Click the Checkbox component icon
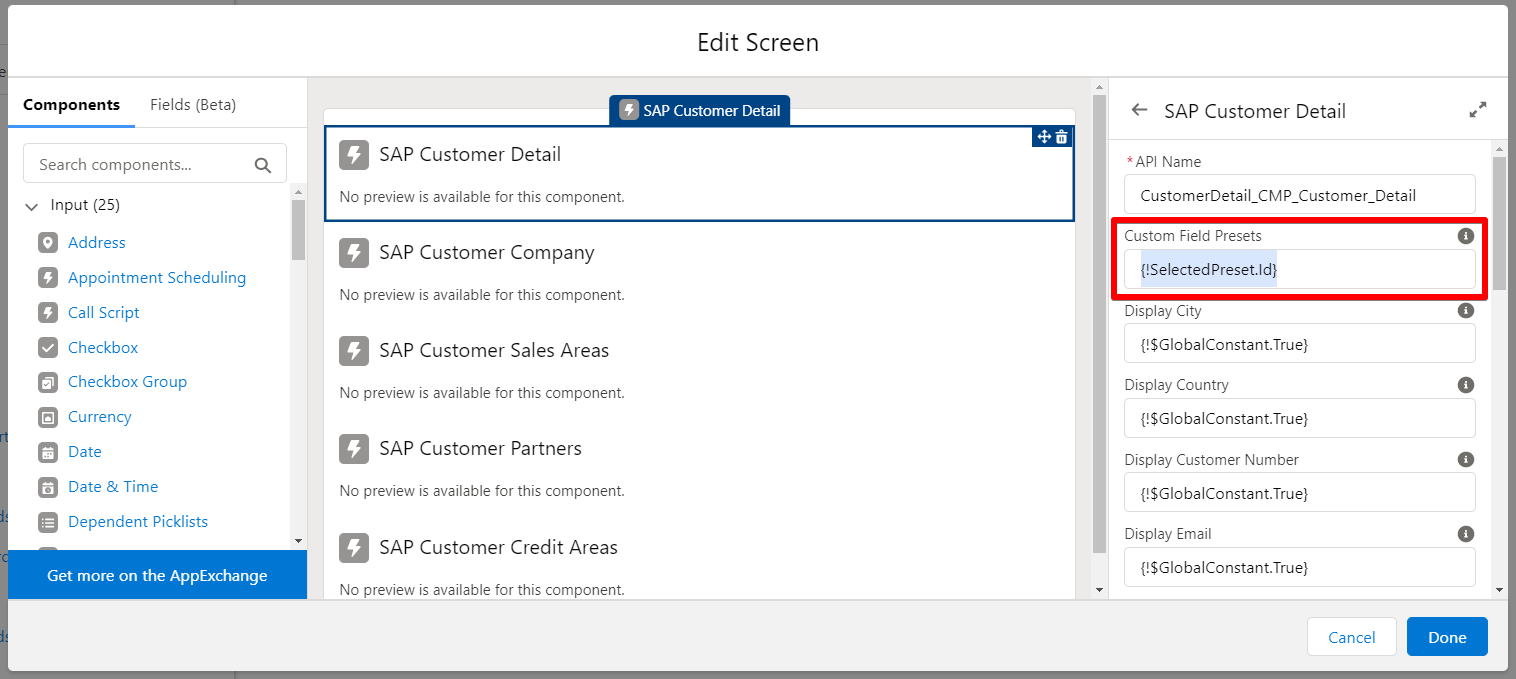 48,348
